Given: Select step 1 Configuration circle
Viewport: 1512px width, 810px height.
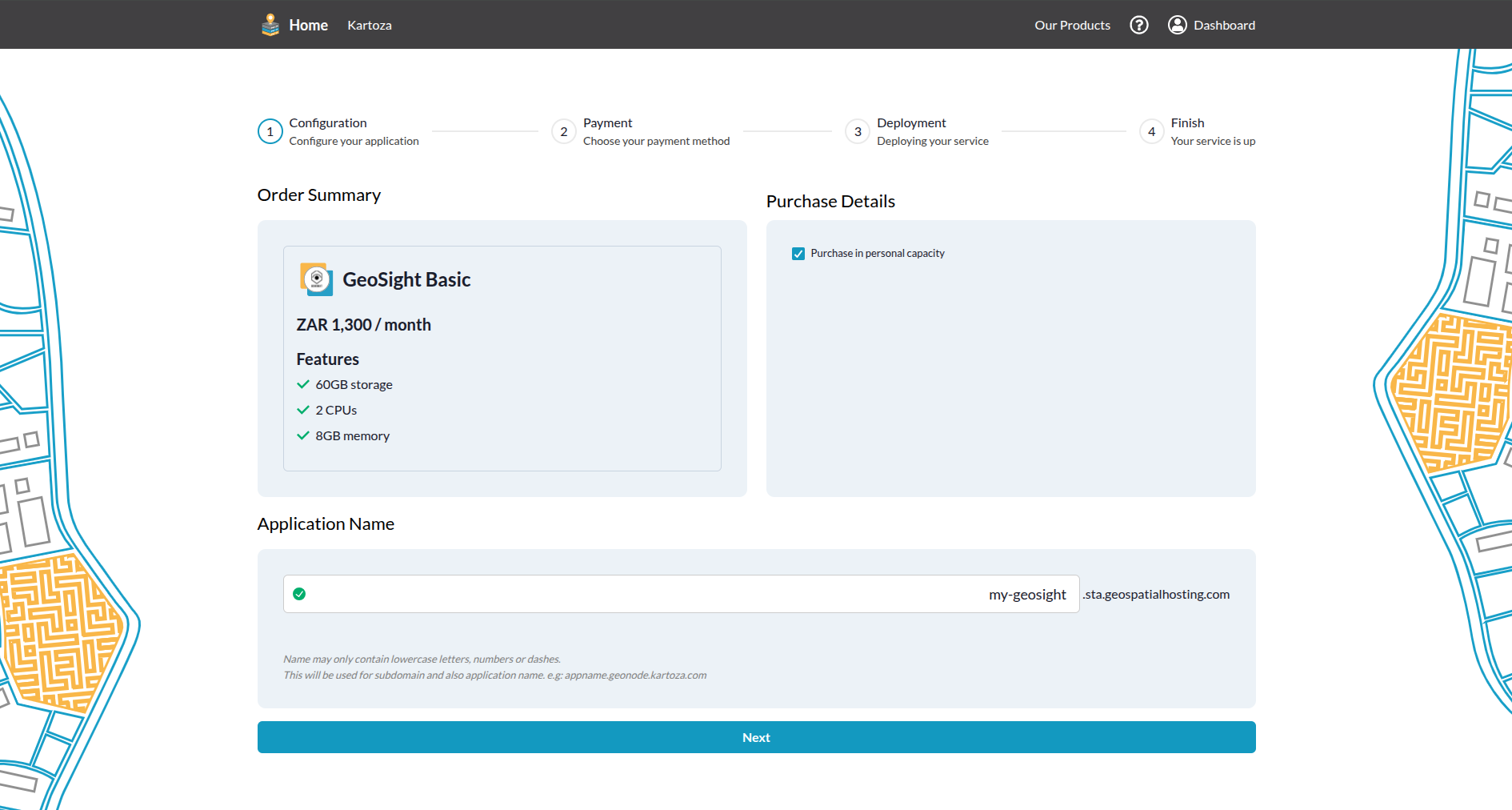Looking at the screenshot, I should click(270, 131).
